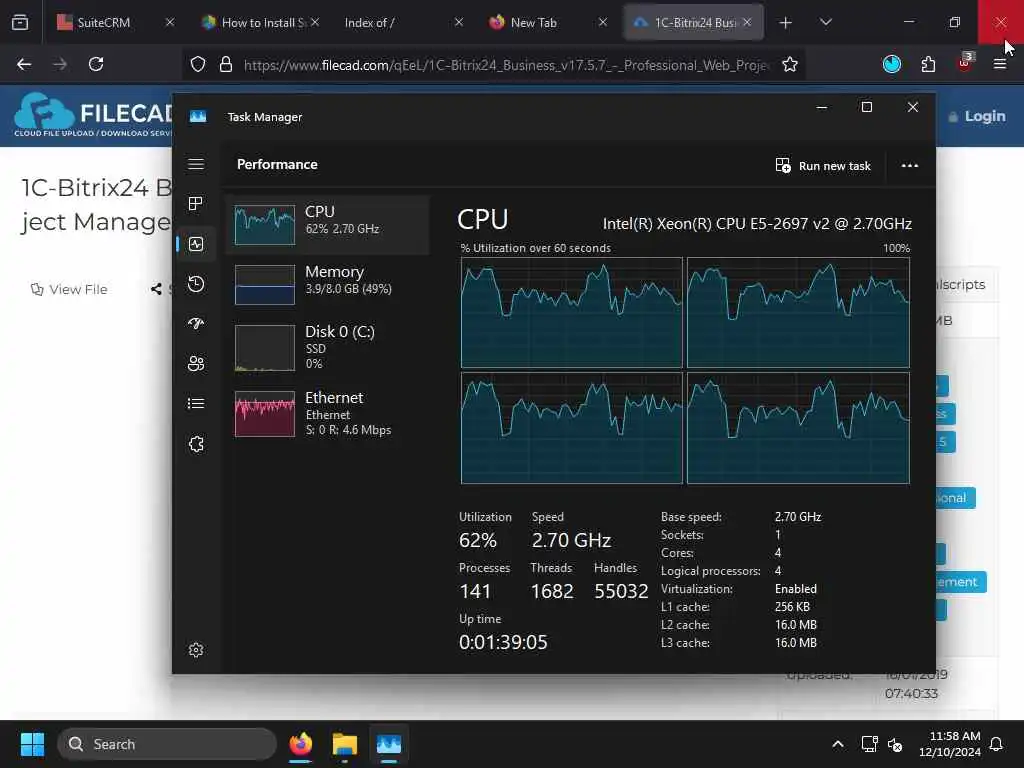Open Startup apps page icon

click(x=196, y=324)
